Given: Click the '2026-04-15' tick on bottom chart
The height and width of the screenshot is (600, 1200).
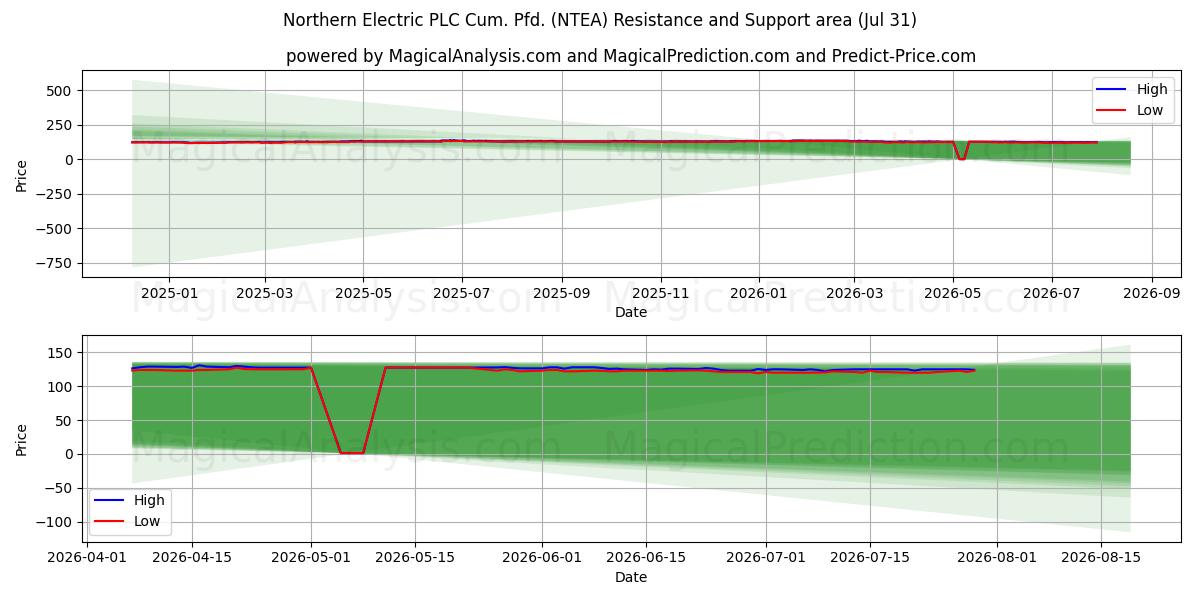Looking at the screenshot, I should [192, 557].
